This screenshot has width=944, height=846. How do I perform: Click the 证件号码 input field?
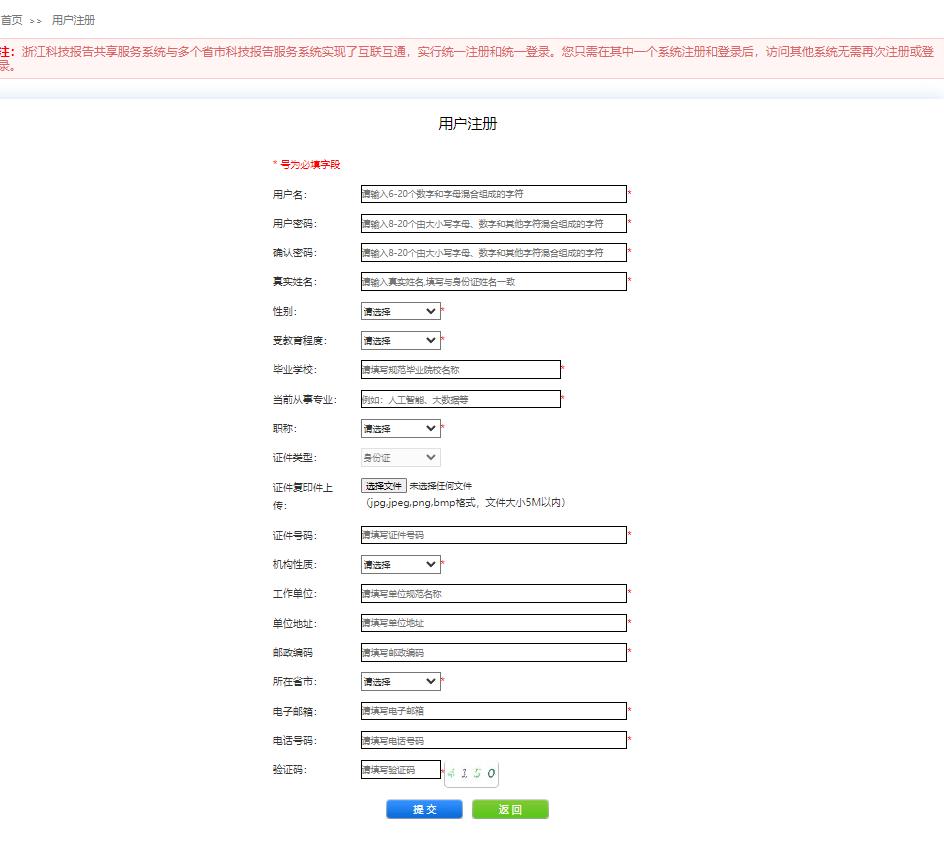pyautogui.click(x=493, y=535)
